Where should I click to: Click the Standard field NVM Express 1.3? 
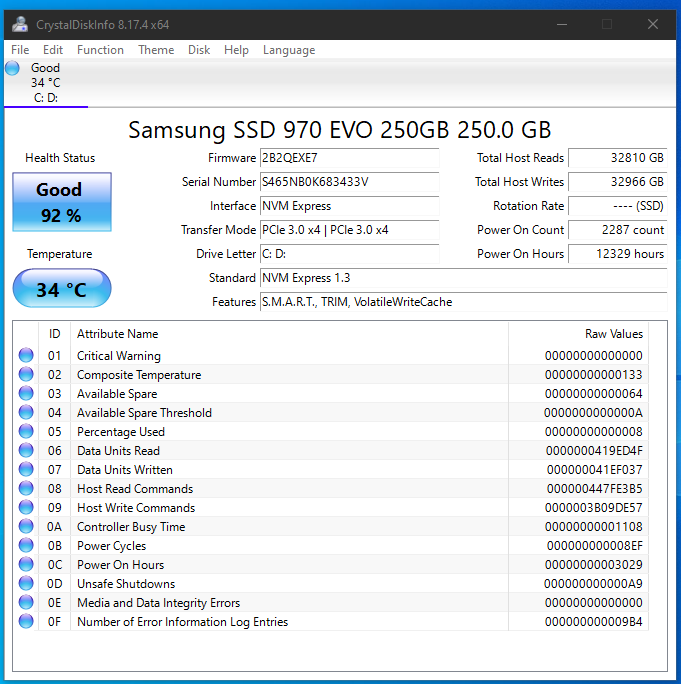click(463, 278)
